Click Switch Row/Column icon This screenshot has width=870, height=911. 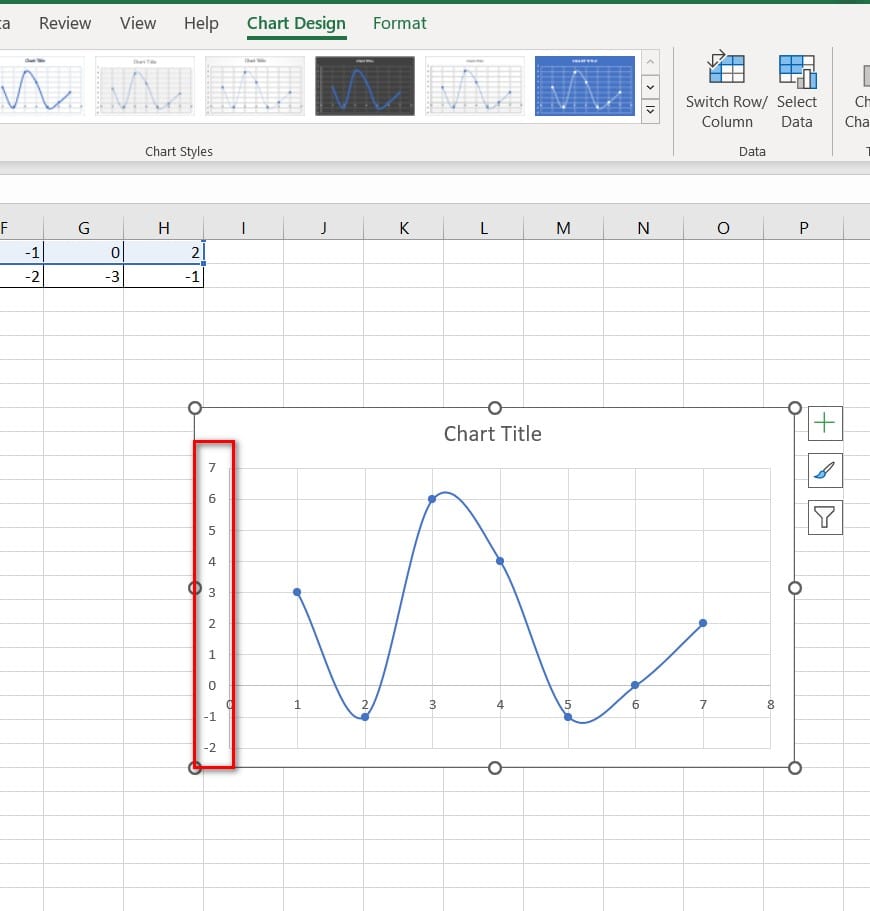726,70
